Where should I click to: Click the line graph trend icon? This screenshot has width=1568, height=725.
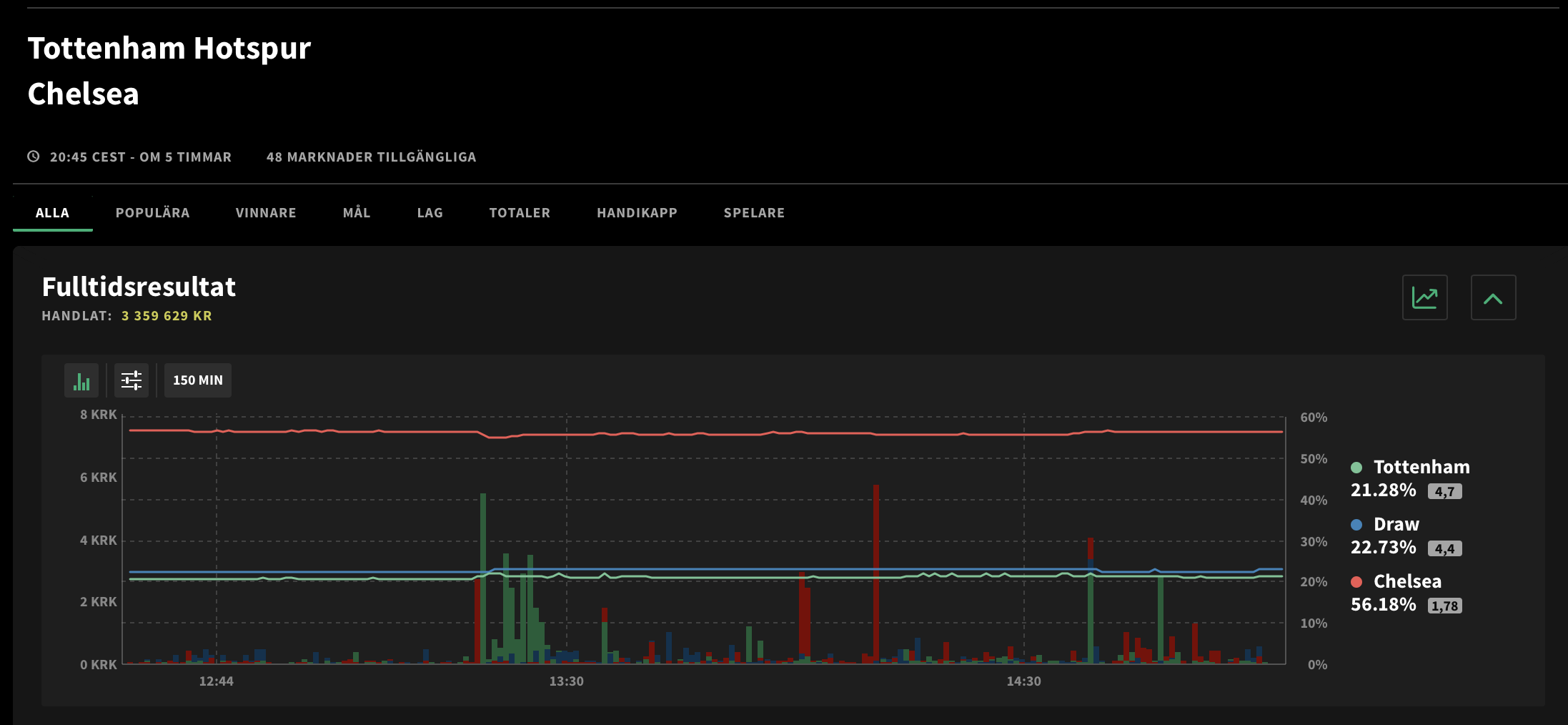(x=1424, y=297)
